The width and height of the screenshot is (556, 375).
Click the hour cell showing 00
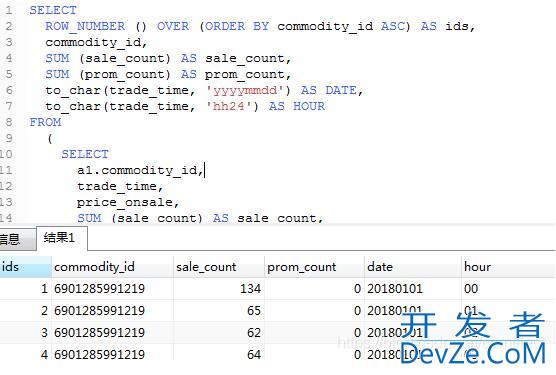(509, 289)
